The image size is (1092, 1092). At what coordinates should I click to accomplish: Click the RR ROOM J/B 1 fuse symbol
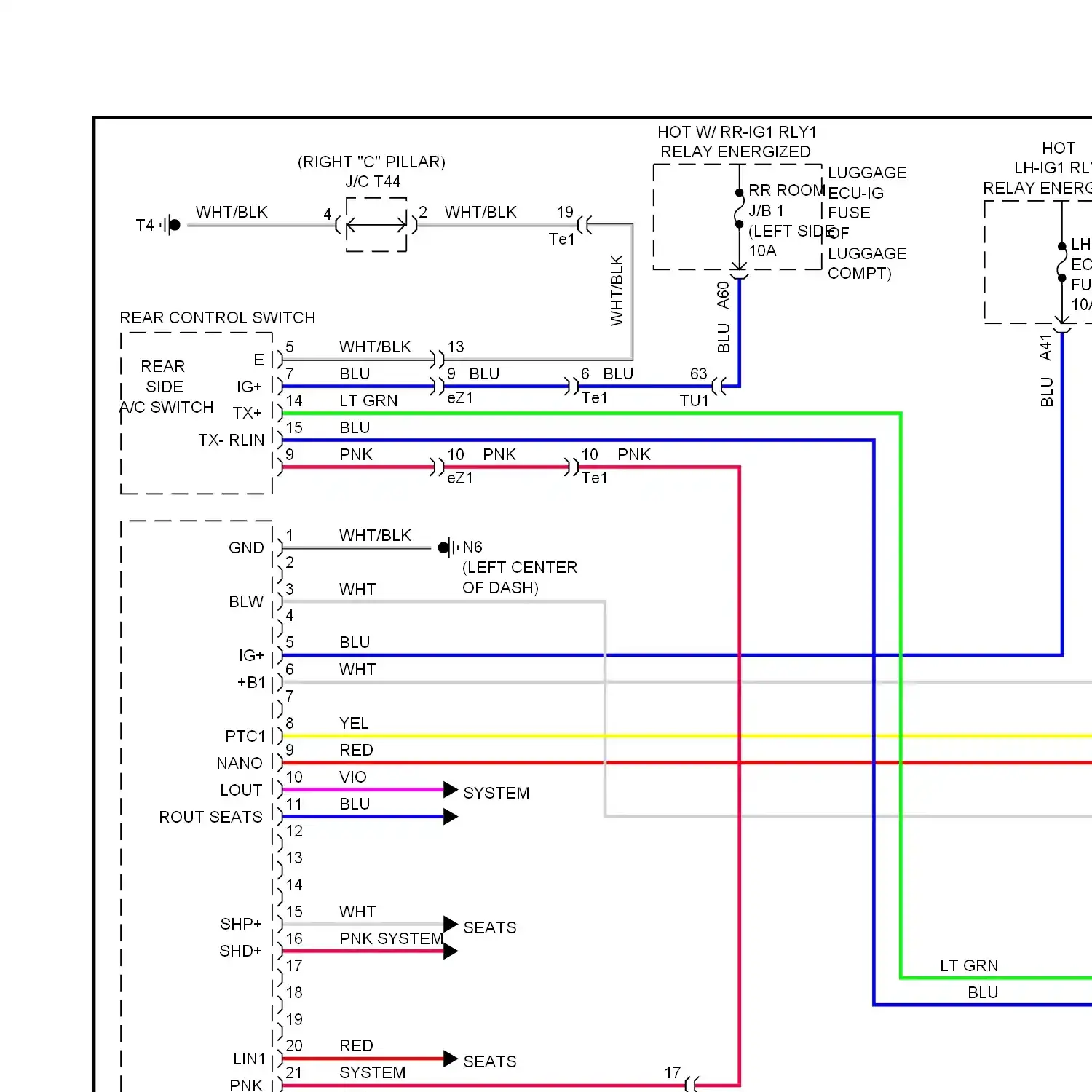click(x=739, y=208)
